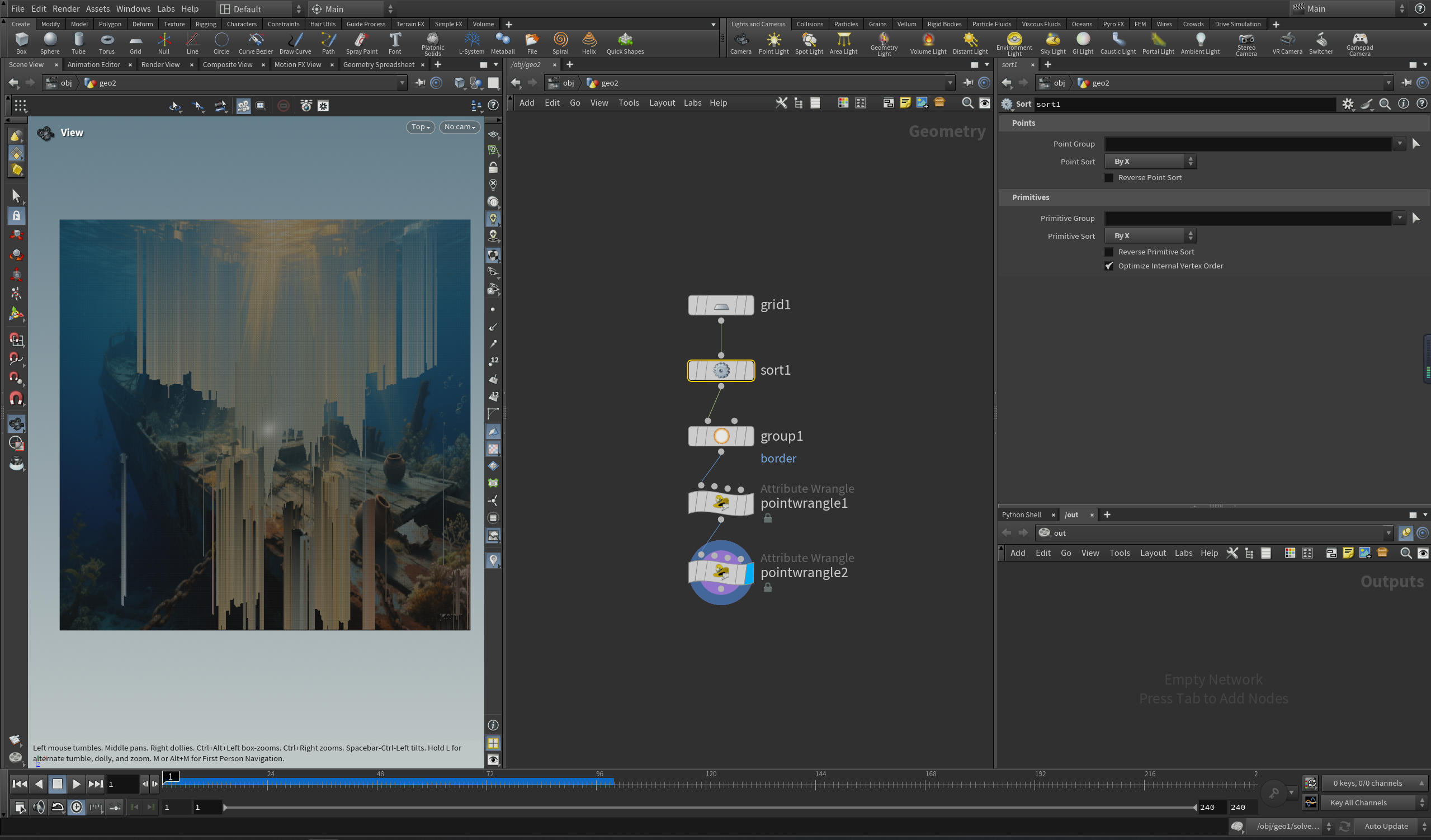Choose the Curve Bezier tool
Screen dimensions: 1431x840
pyautogui.click(x=256, y=43)
